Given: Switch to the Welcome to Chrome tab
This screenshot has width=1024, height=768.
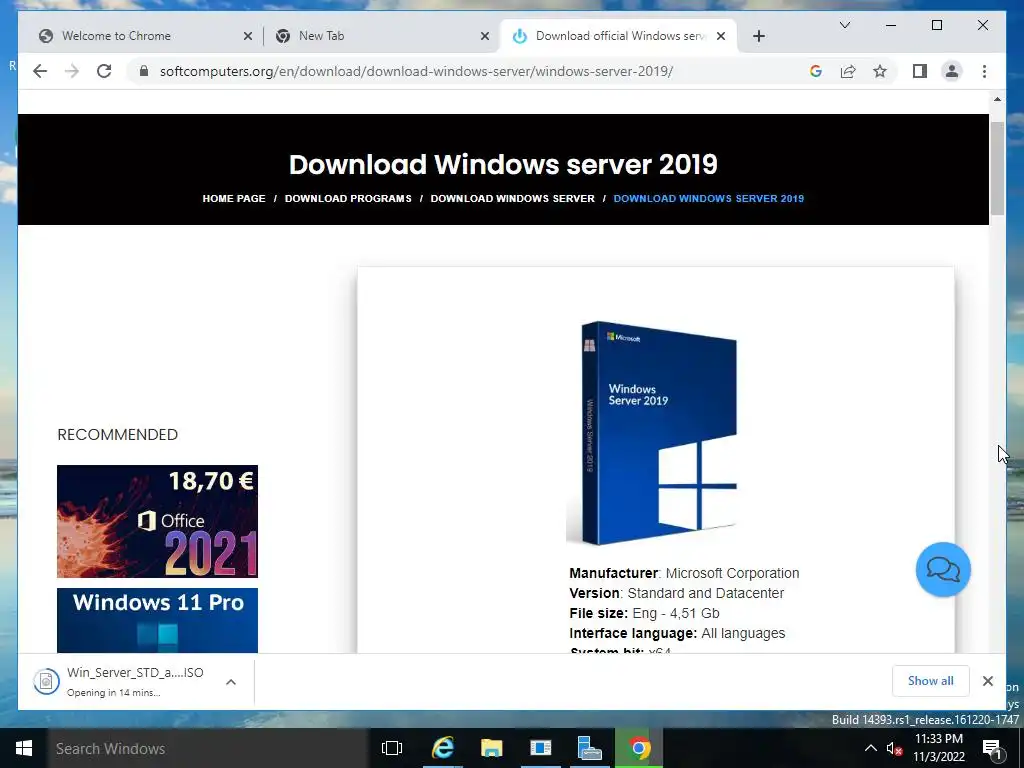Looking at the screenshot, I should (140, 36).
